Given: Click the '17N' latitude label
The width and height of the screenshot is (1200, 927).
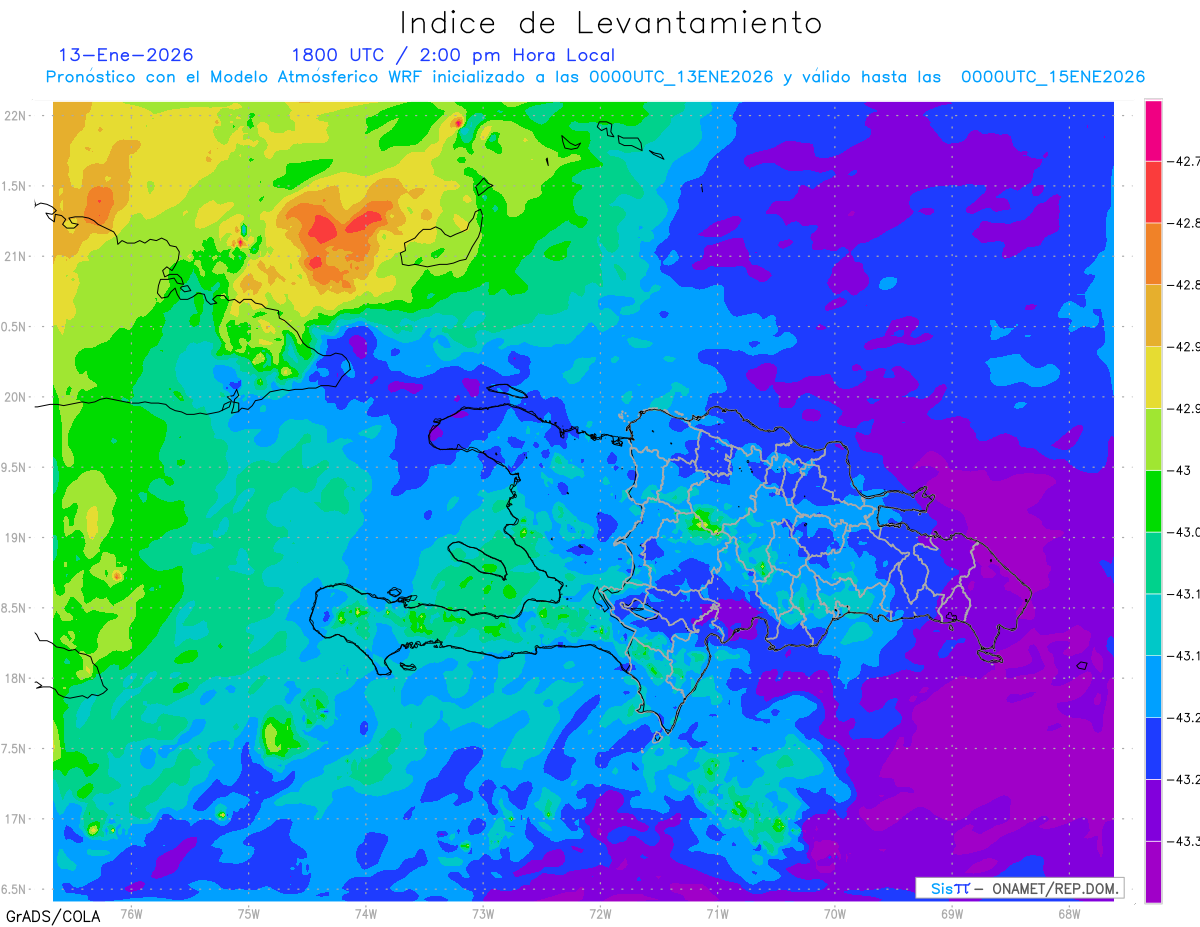Looking at the screenshot, I should click(x=16, y=819).
